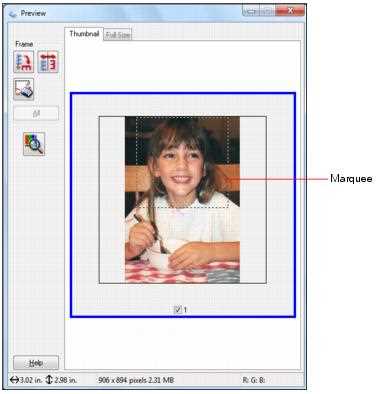The height and width of the screenshot is (394, 376).
Task: Click the Help button
Action: 36,363
